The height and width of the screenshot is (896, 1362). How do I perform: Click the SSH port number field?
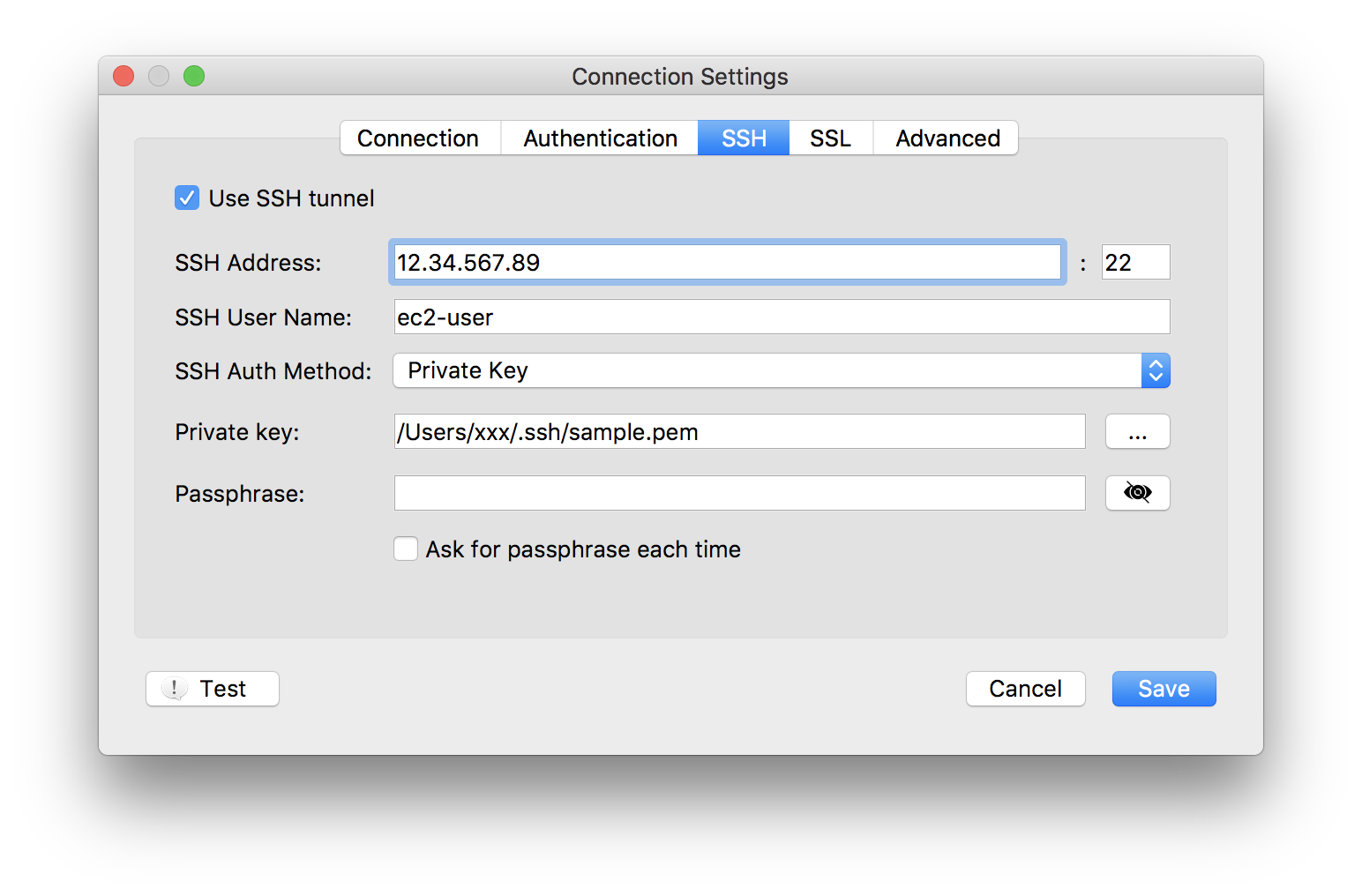pos(1135,263)
